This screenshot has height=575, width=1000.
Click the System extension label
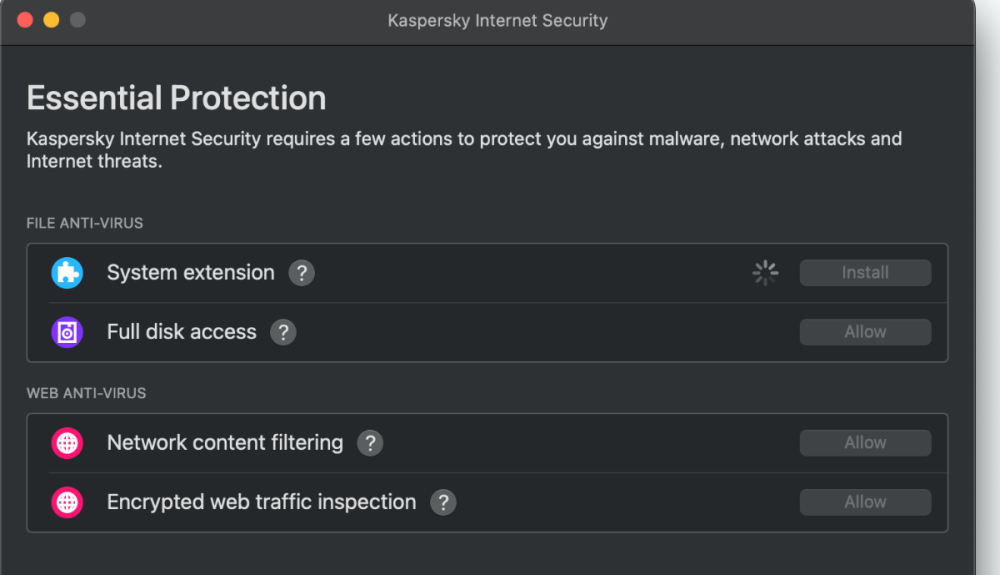pyautogui.click(x=190, y=273)
